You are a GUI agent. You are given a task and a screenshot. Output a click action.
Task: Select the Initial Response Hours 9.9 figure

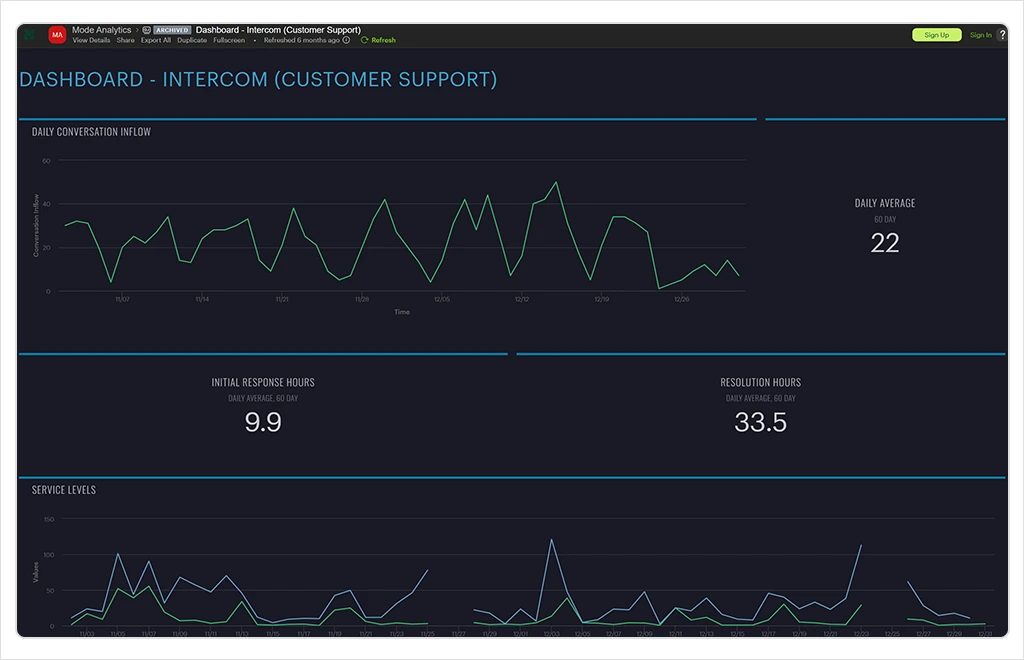pos(263,422)
